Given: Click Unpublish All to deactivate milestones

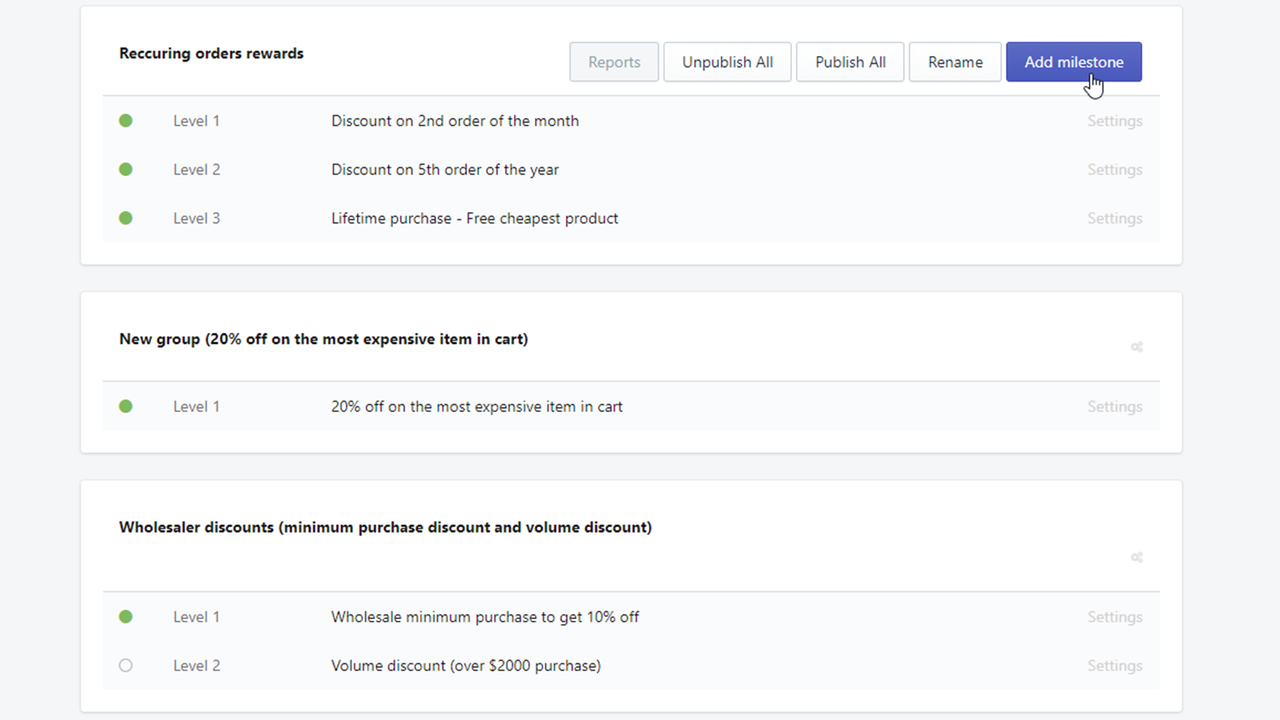Looking at the screenshot, I should point(727,61).
